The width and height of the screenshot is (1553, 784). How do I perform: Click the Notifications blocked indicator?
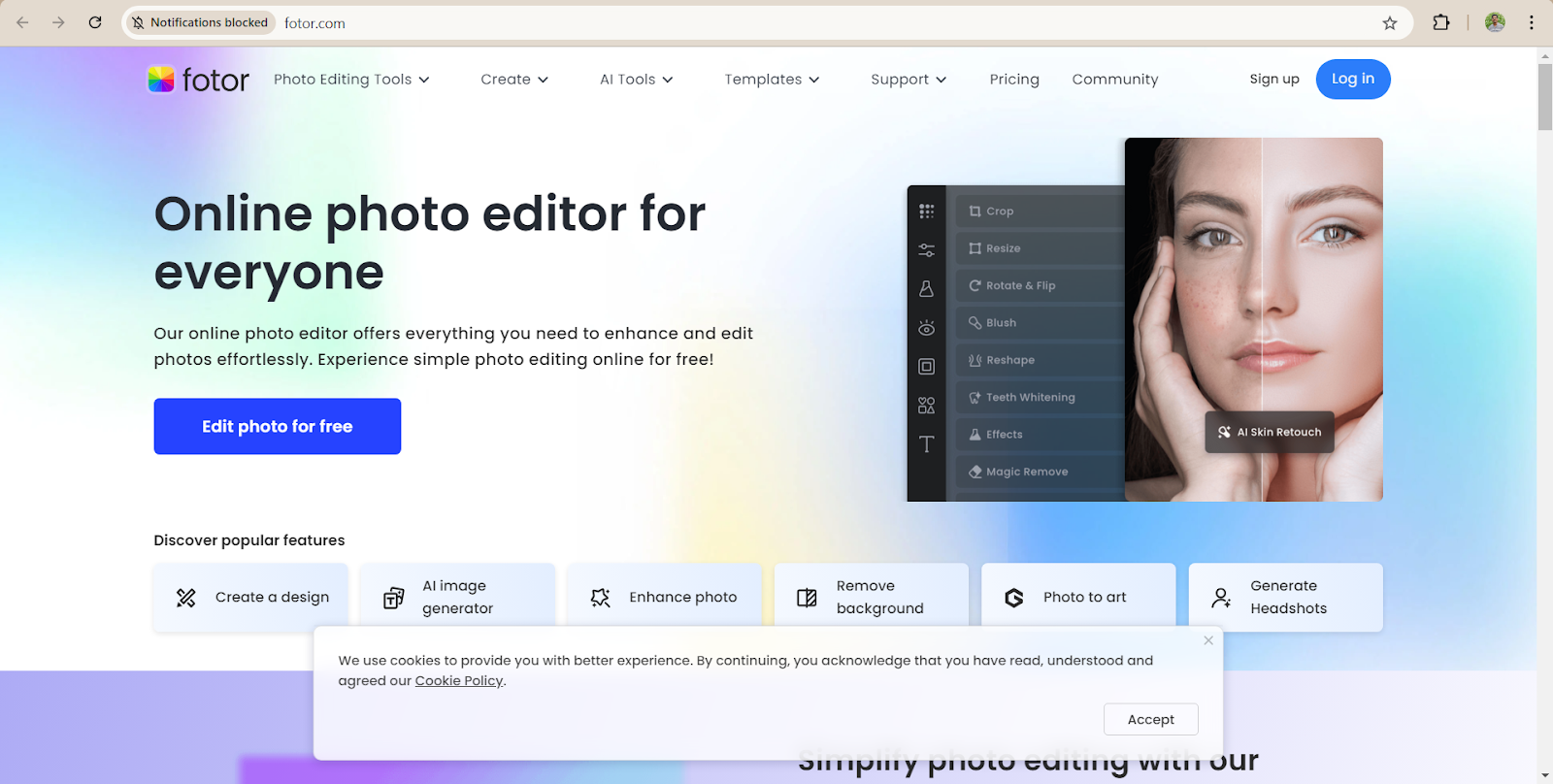201,22
